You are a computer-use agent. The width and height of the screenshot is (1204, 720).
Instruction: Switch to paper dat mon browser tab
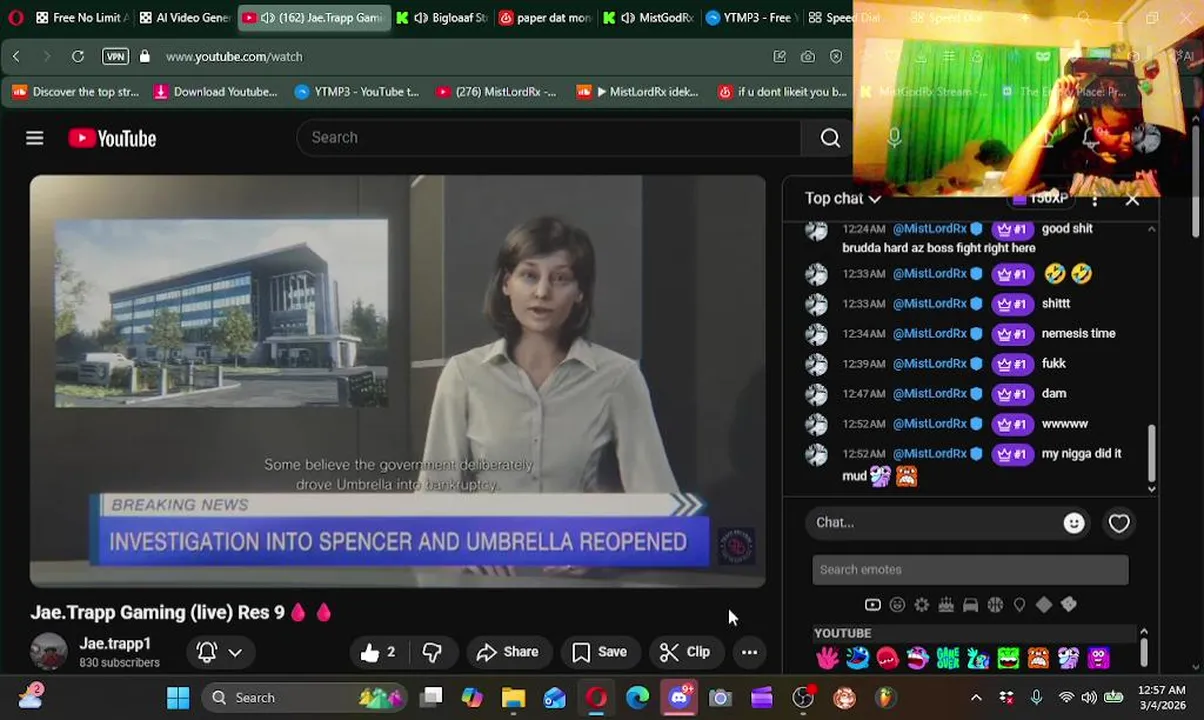pos(545,17)
